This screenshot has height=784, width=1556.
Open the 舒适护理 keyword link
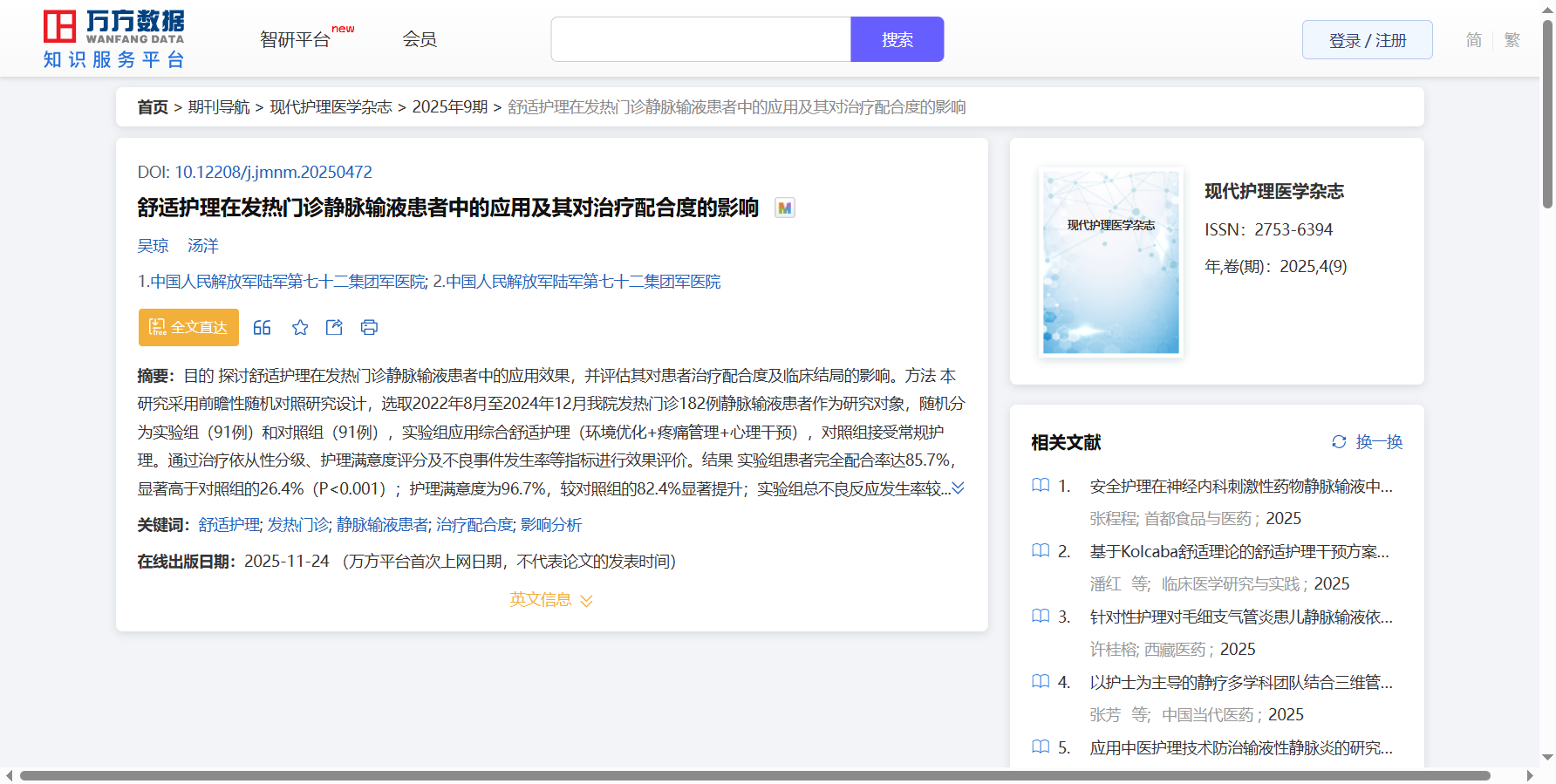(229, 525)
